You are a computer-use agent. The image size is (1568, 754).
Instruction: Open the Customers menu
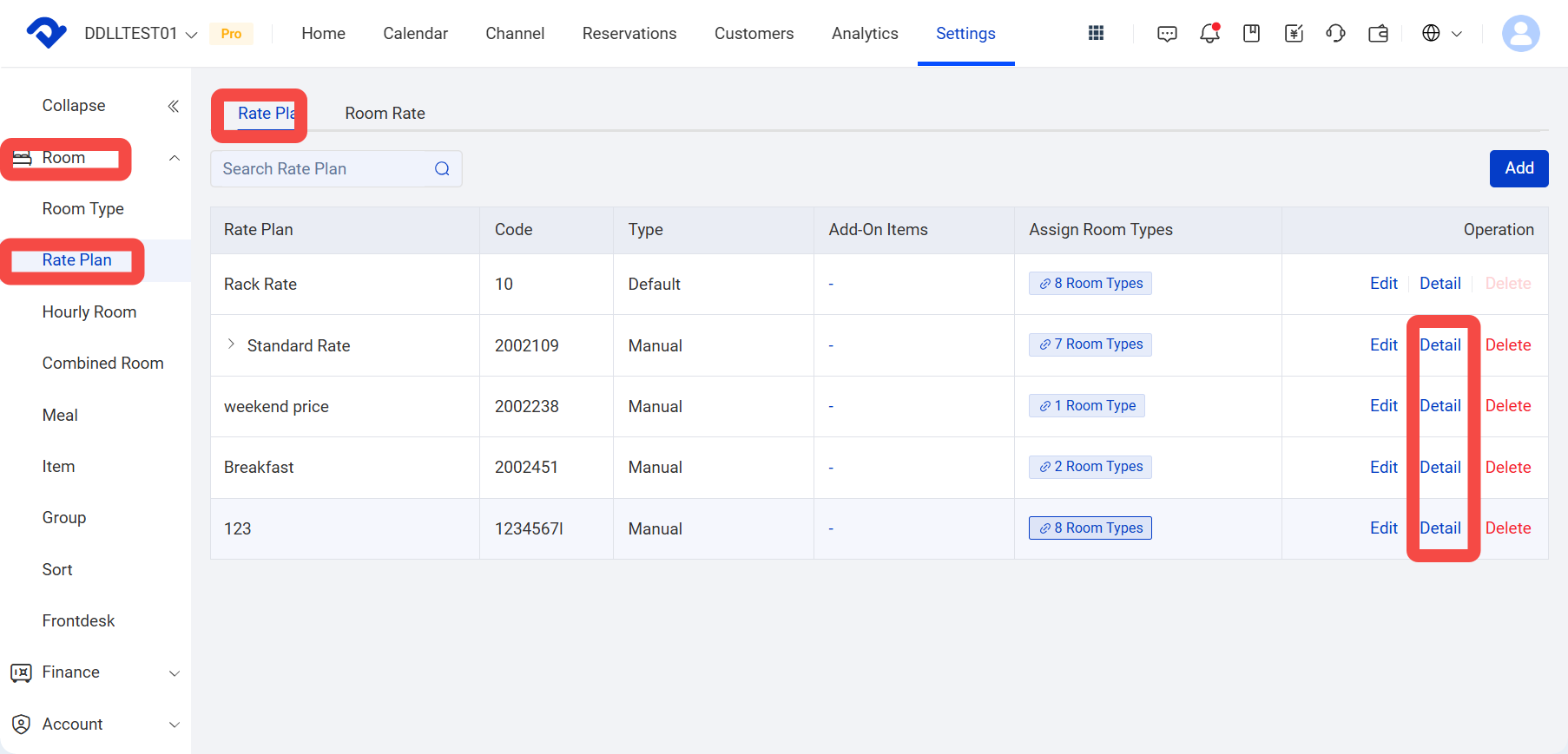pos(754,33)
